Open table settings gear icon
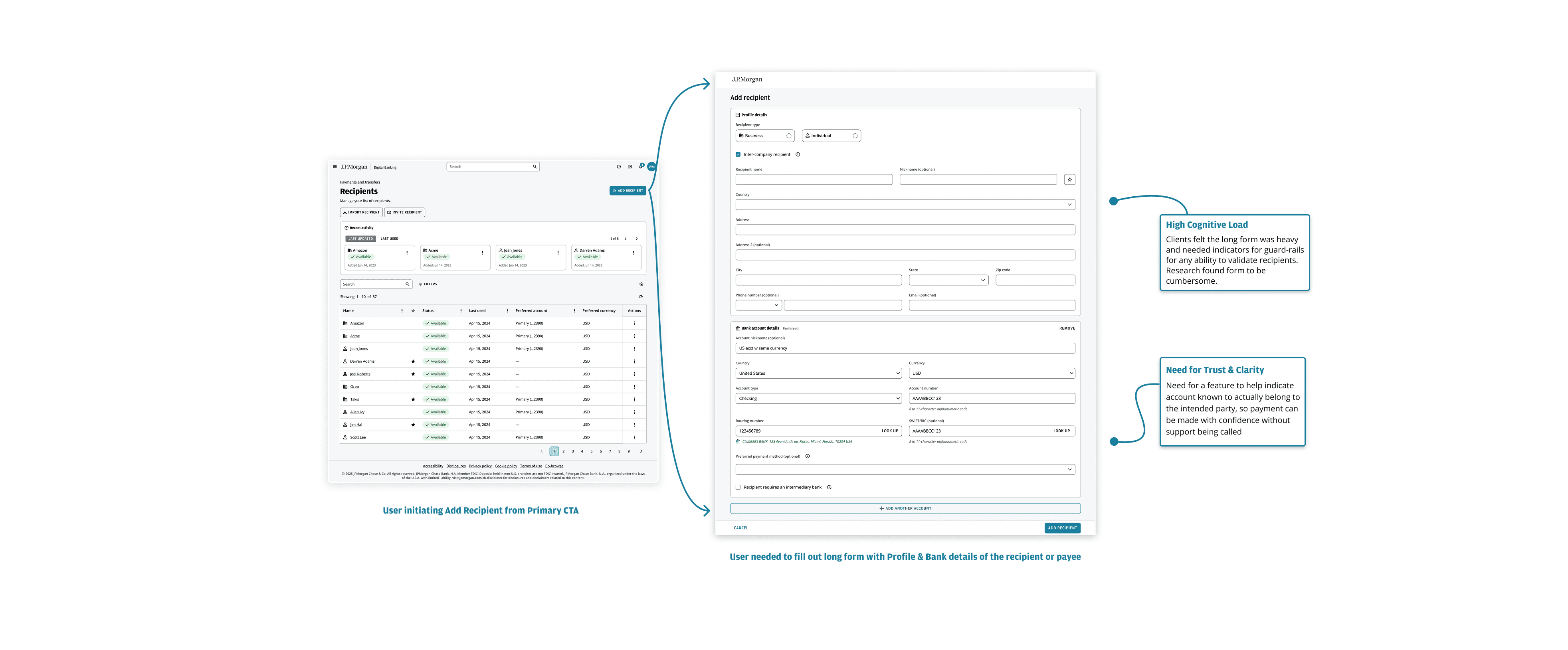The image size is (1568, 650). tap(641, 284)
